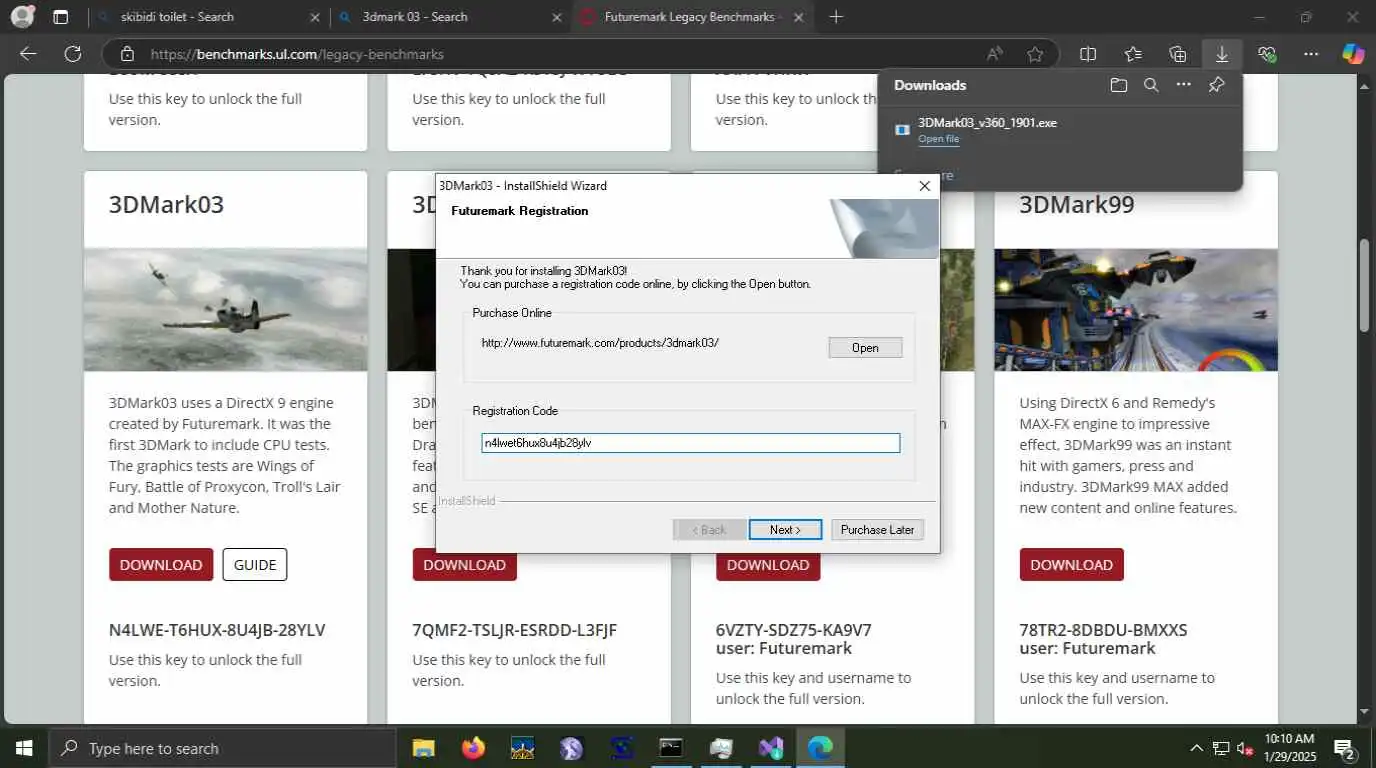Close the skibidi toilet tab
The width and height of the screenshot is (1376, 768).
316,17
